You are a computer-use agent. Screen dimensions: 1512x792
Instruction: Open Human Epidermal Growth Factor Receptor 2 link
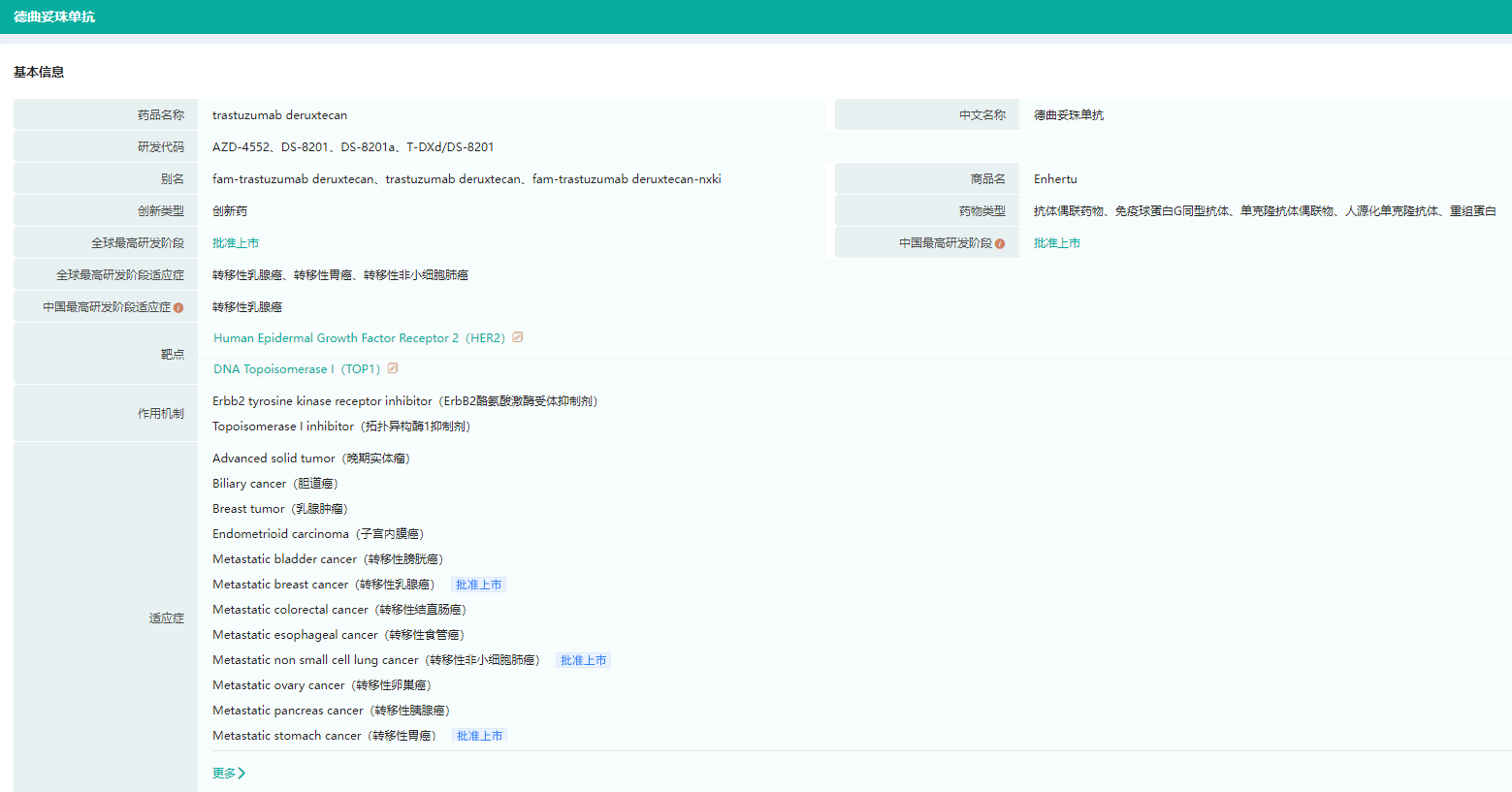tap(359, 338)
